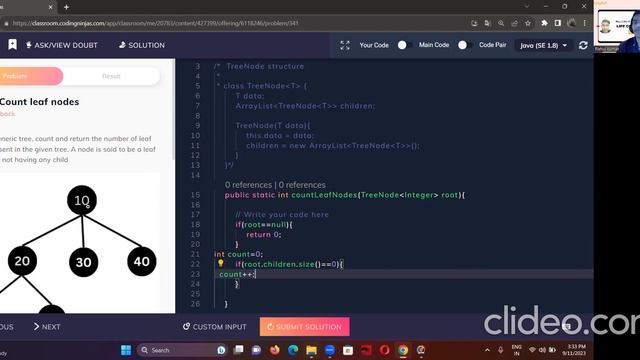Open the Wi-Fi network tray icon
Viewport: 640px width, 360px height.
click(x=532, y=350)
